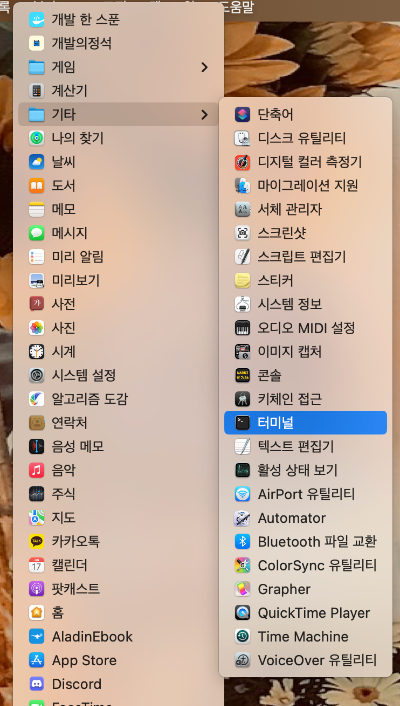This screenshot has height=706, width=400.
Task: Open 미리 알림 Reminders entry
Action: tap(118, 257)
